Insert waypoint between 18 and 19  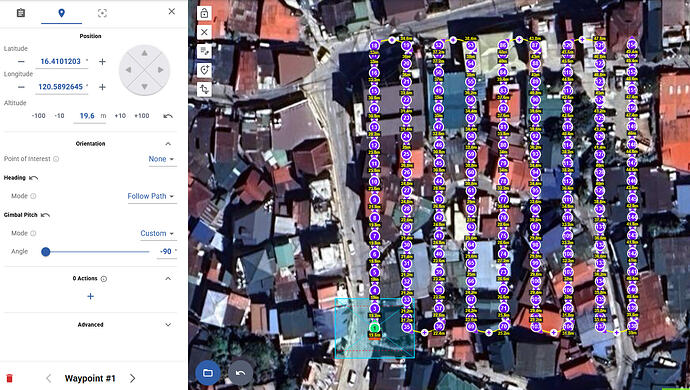(x=392, y=40)
